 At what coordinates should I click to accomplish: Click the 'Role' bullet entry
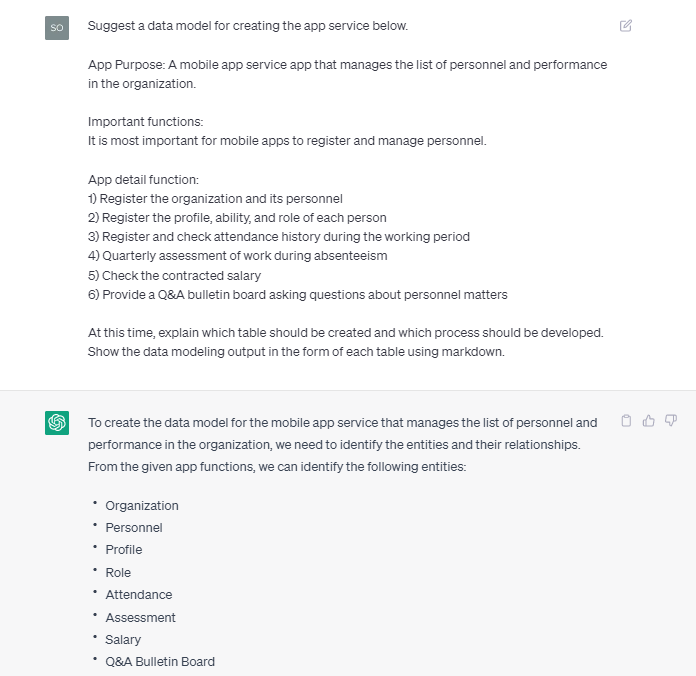(118, 573)
